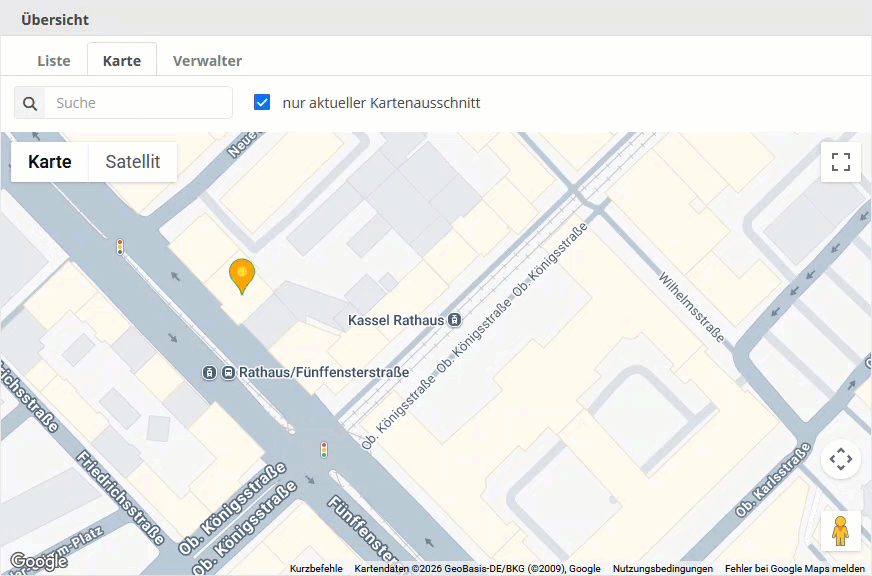Click Fehler bei Google Maps melden
The height and width of the screenshot is (576, 872).
tap(794, 568)
